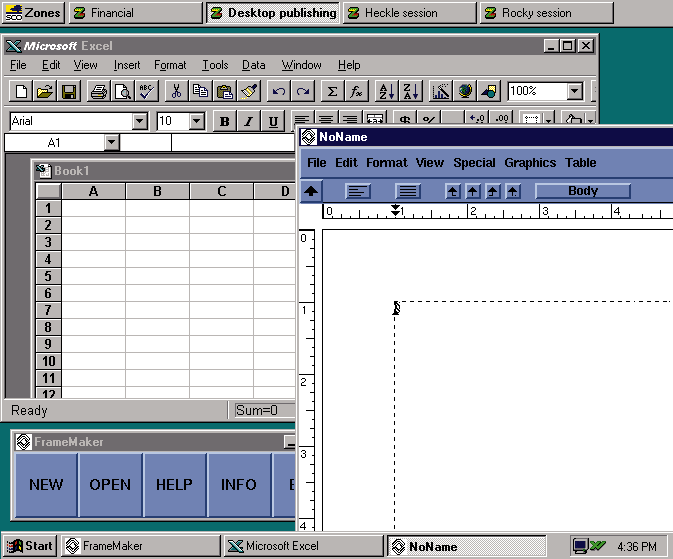Expand the A1 Name Box dropdown
673x559 pixels.
coord(111,142)
